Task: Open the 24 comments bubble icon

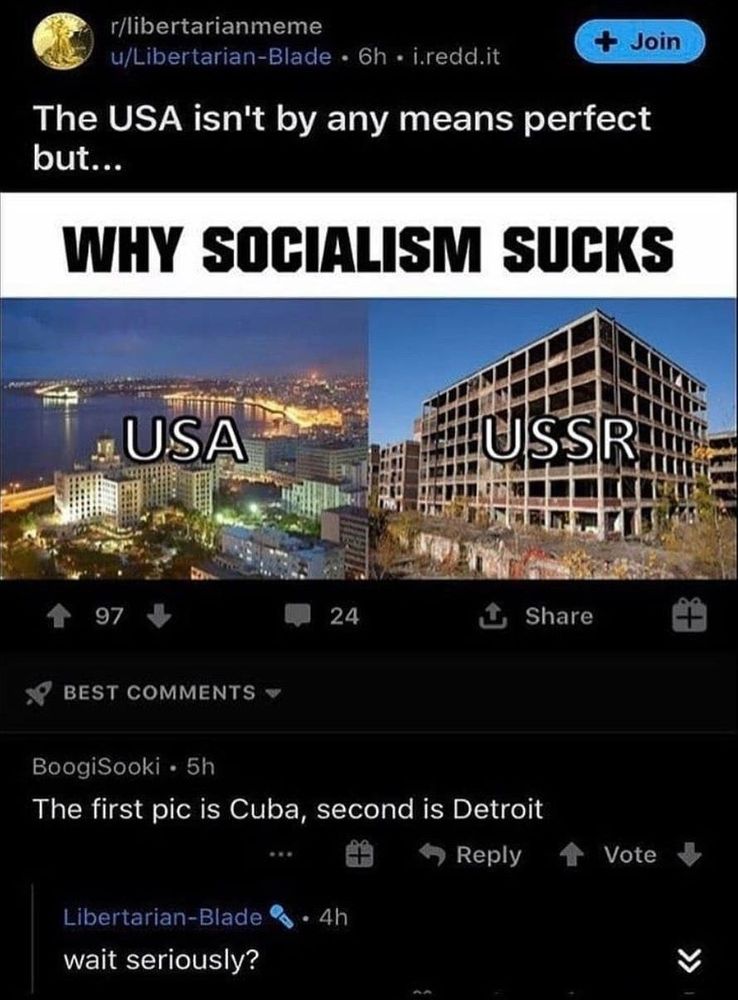Action: [297, 616]
